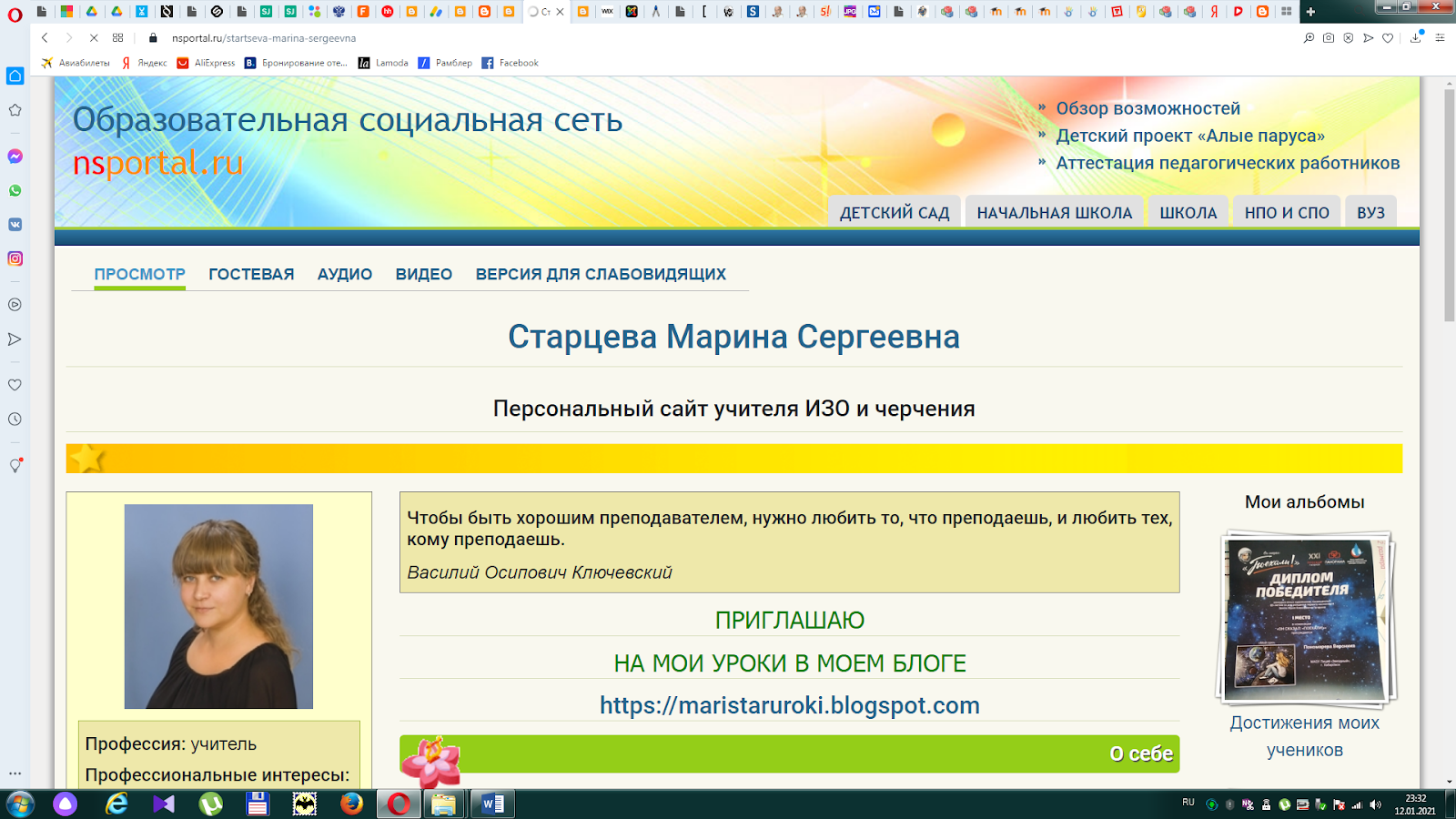
Task: Toggle the bookmark heart in the address bar
Action: coord(1387,39)
